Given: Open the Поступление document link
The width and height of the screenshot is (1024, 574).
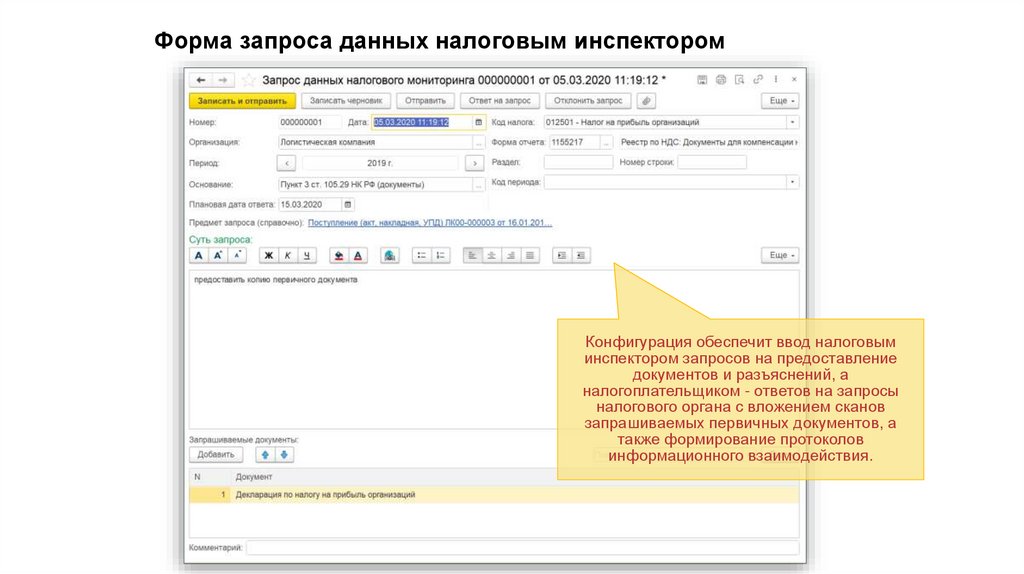Looking at the screenshot, I should 430,223.
